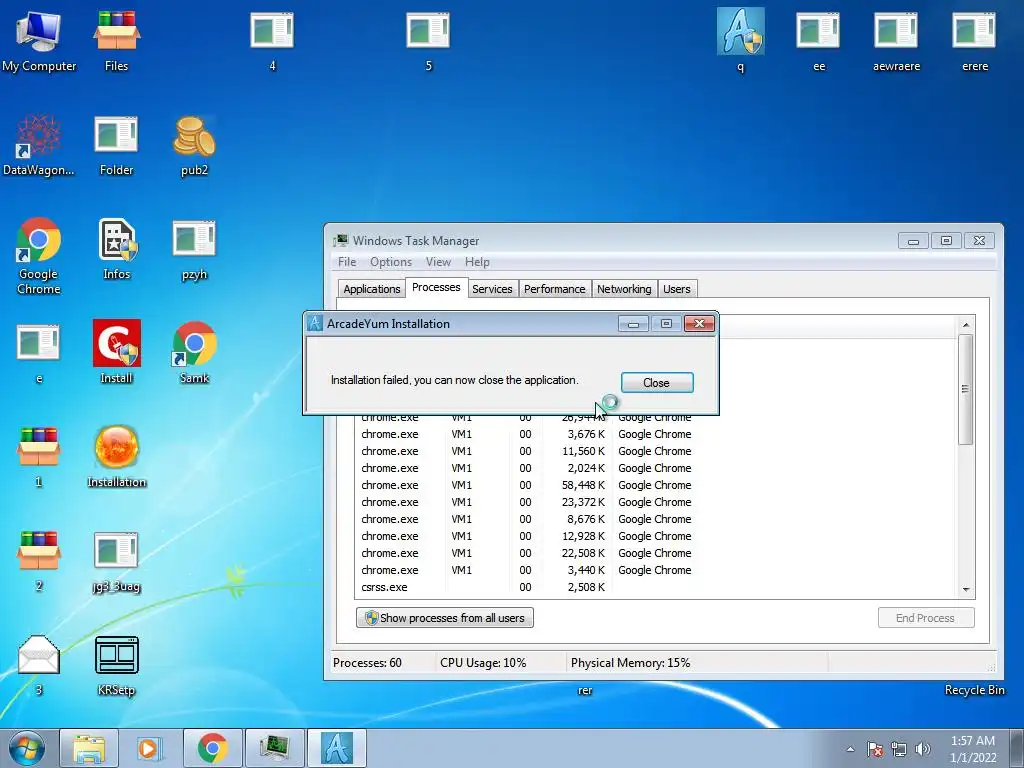1024x768 pixels.
Task: Minimize the ArcadeYum Installation dialog
Action: 633,323
